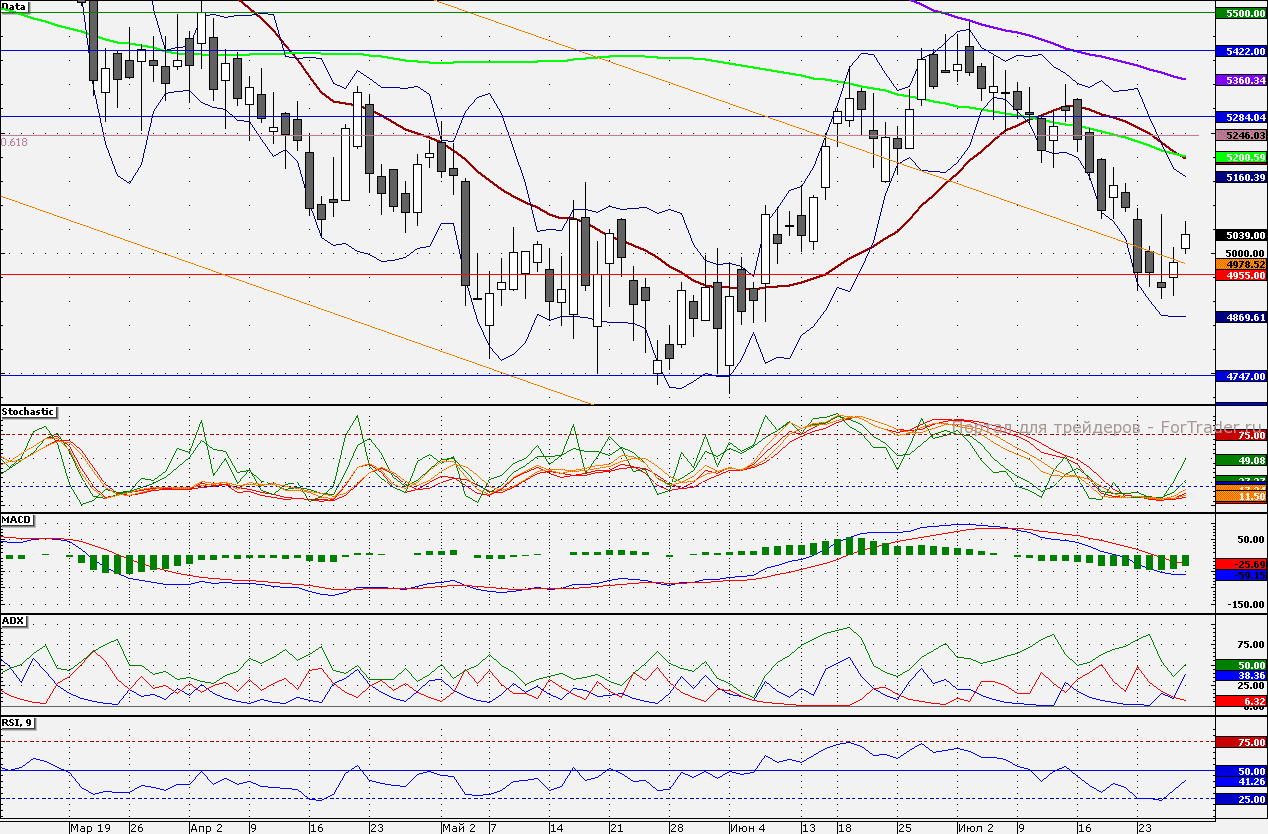Select the red 4955.00 support level tag

click(x=1240, y=274)
